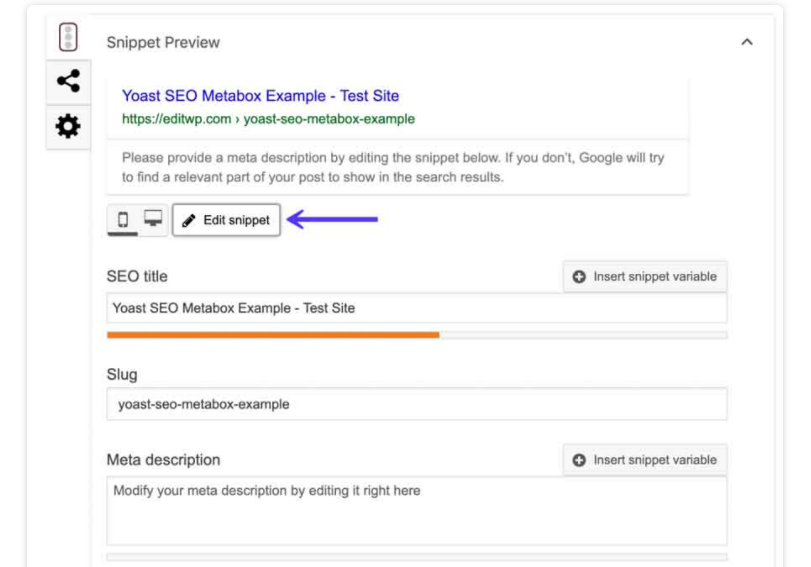Open the Yoast SEO Metabox Example preview title
Screen dimensions: 811x567
click(x=260, y=96)
